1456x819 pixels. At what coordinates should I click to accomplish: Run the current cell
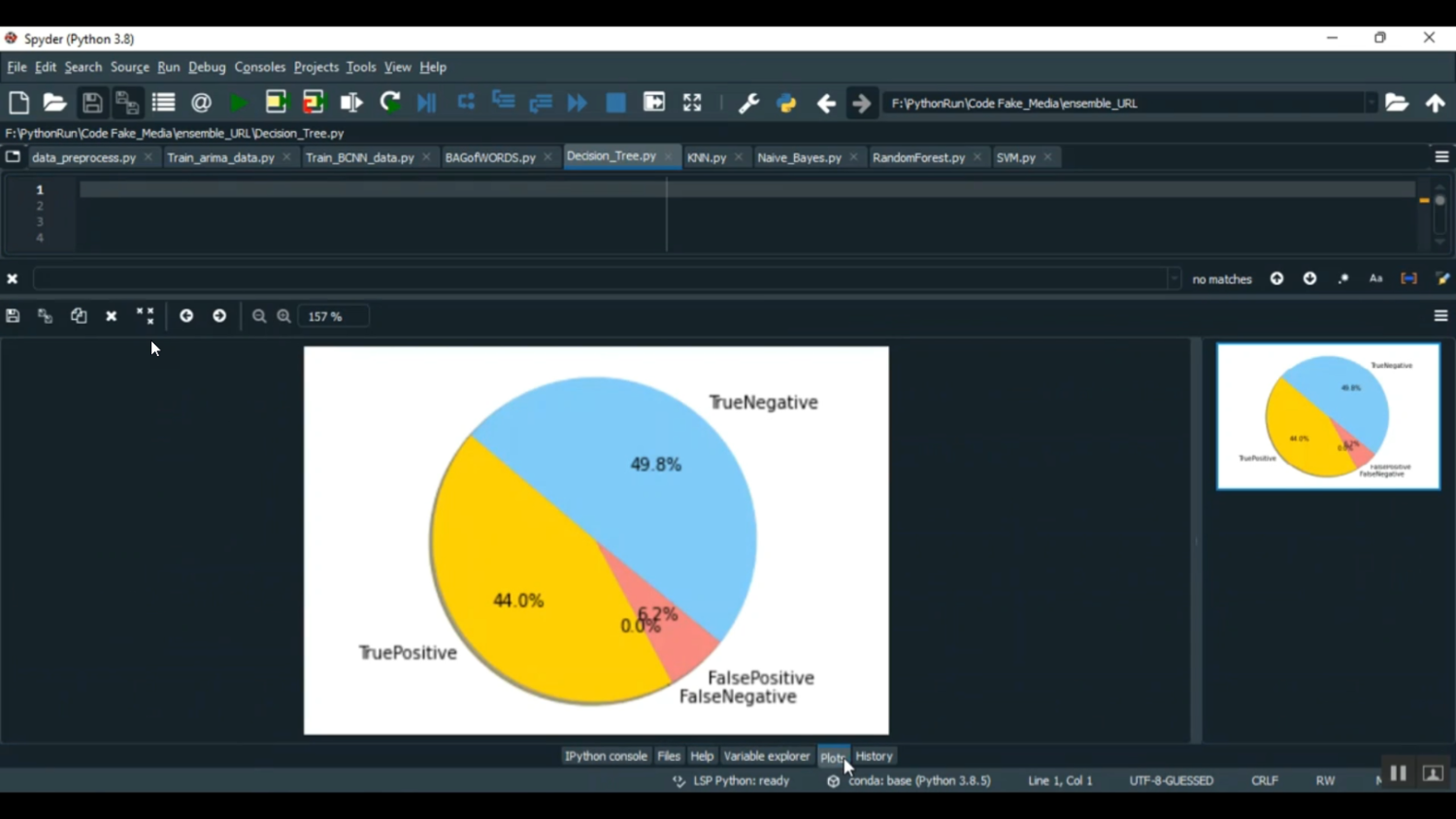pyautogui.click(x=276, y=103)
